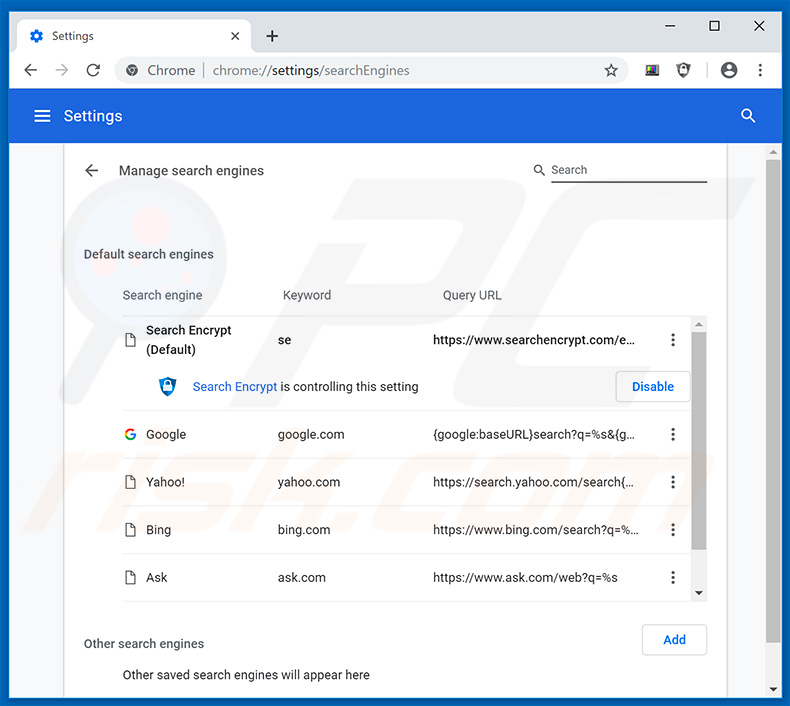Viewport: 790px width, 706px height.
Task: Click the shield icon beside controlling notice
Action: [x=167, y=387]
